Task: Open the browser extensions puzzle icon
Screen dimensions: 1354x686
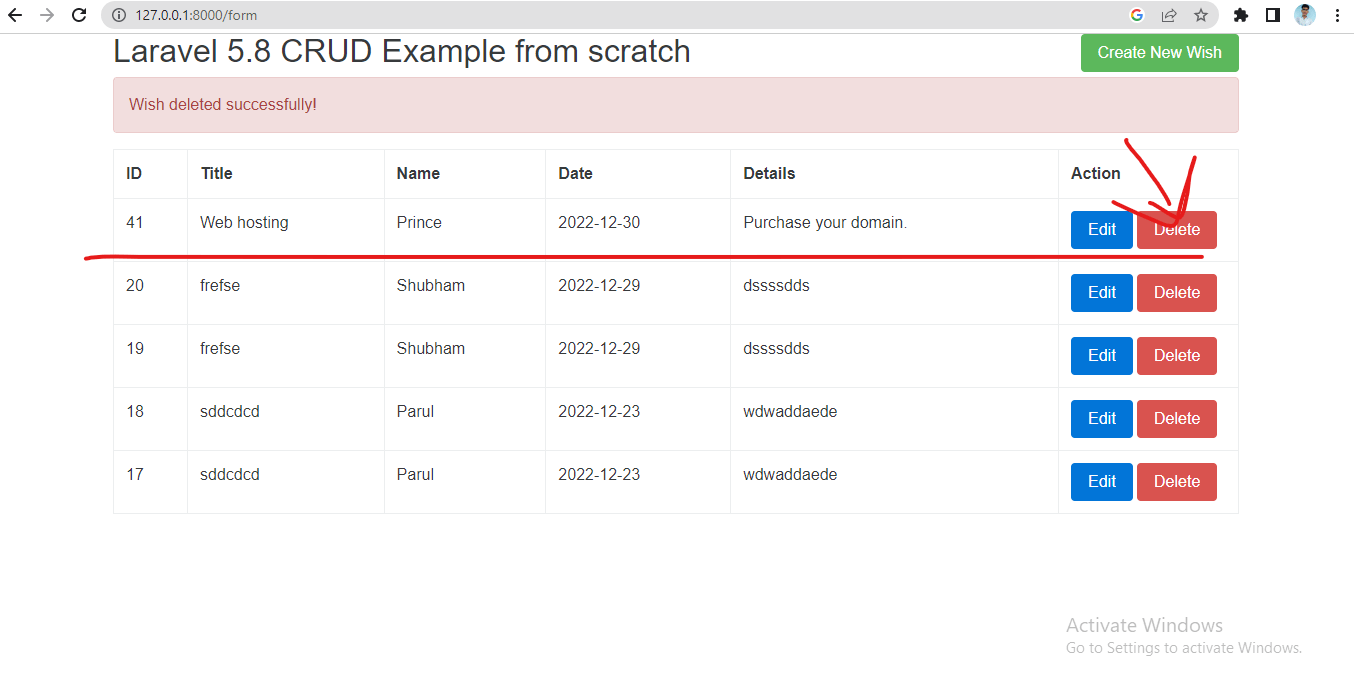Action: pyautogui.click(x=1240, y=15)
